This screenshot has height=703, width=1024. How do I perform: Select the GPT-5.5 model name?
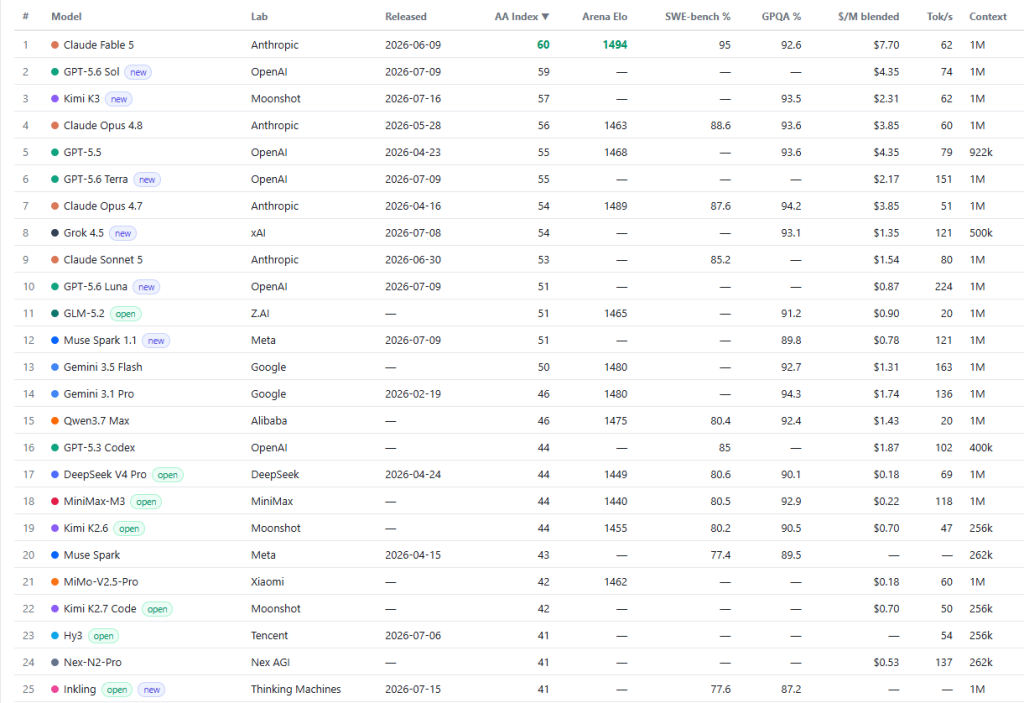[82, 152]
